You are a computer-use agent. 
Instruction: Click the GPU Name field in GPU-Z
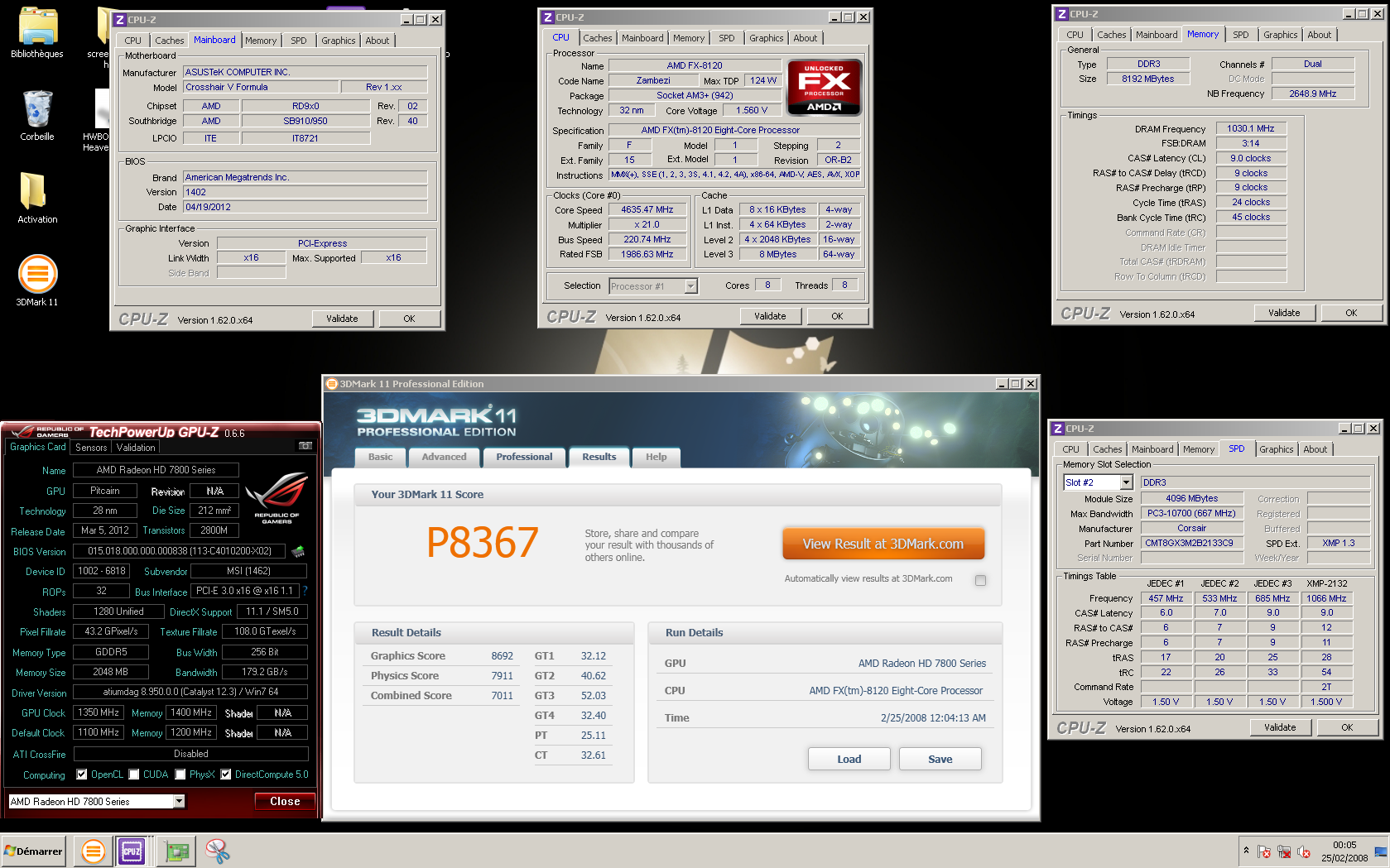click(156, 470)
